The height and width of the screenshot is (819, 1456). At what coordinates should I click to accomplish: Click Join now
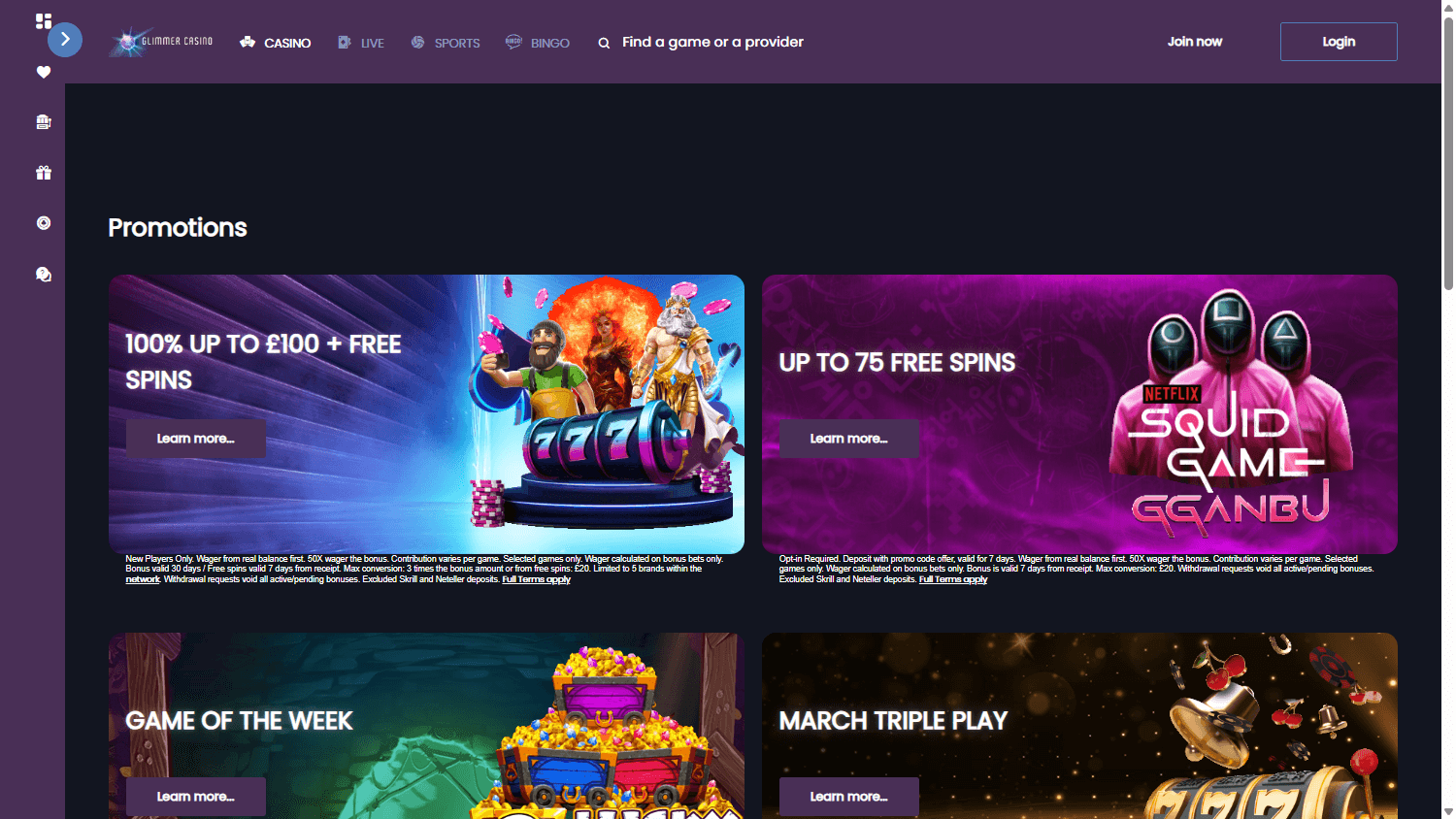tap(1195, 41)
